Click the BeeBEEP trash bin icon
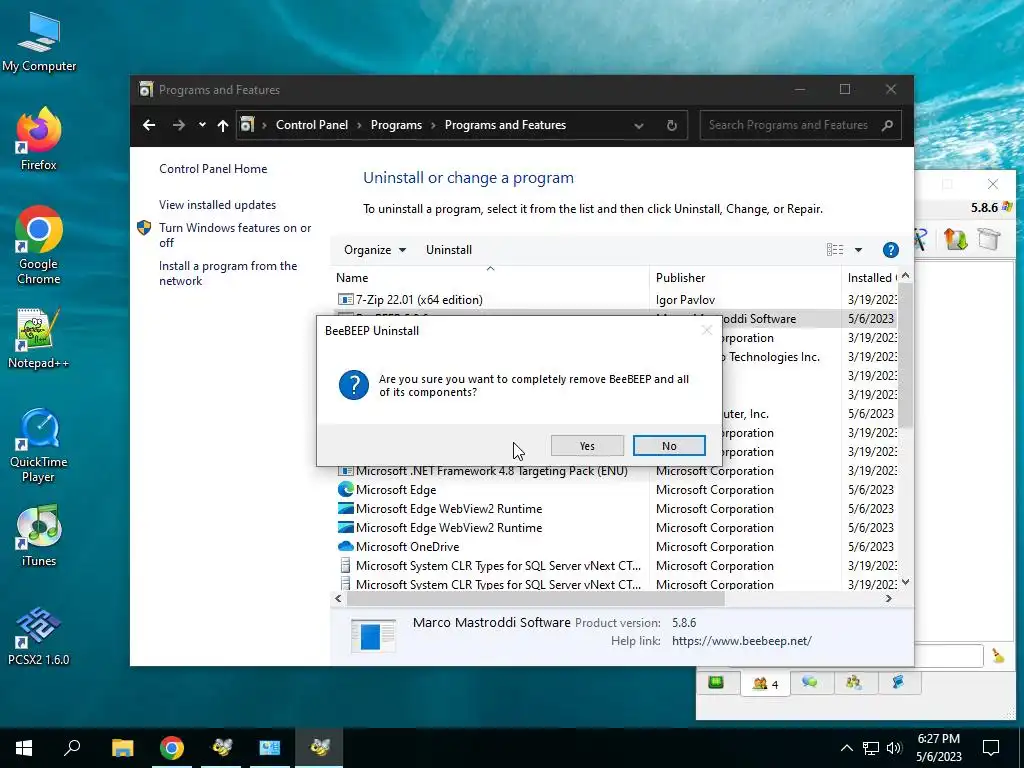 [x=989, y=239]
